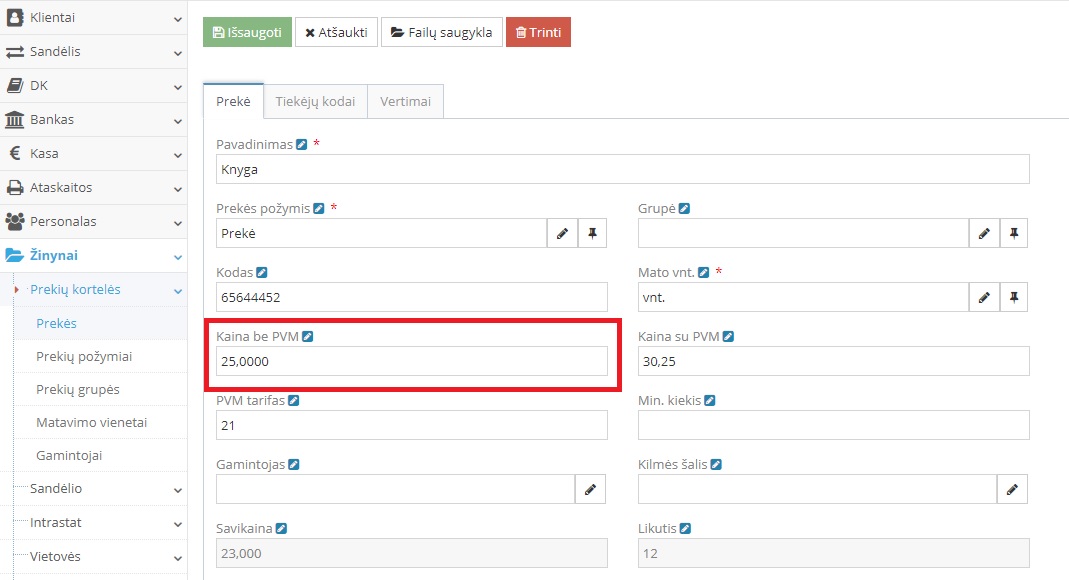Click the pin icon beside Prekės požymis field
Image resolution: width=1069 pixels, height=580 pixels.
click(592, 233)
